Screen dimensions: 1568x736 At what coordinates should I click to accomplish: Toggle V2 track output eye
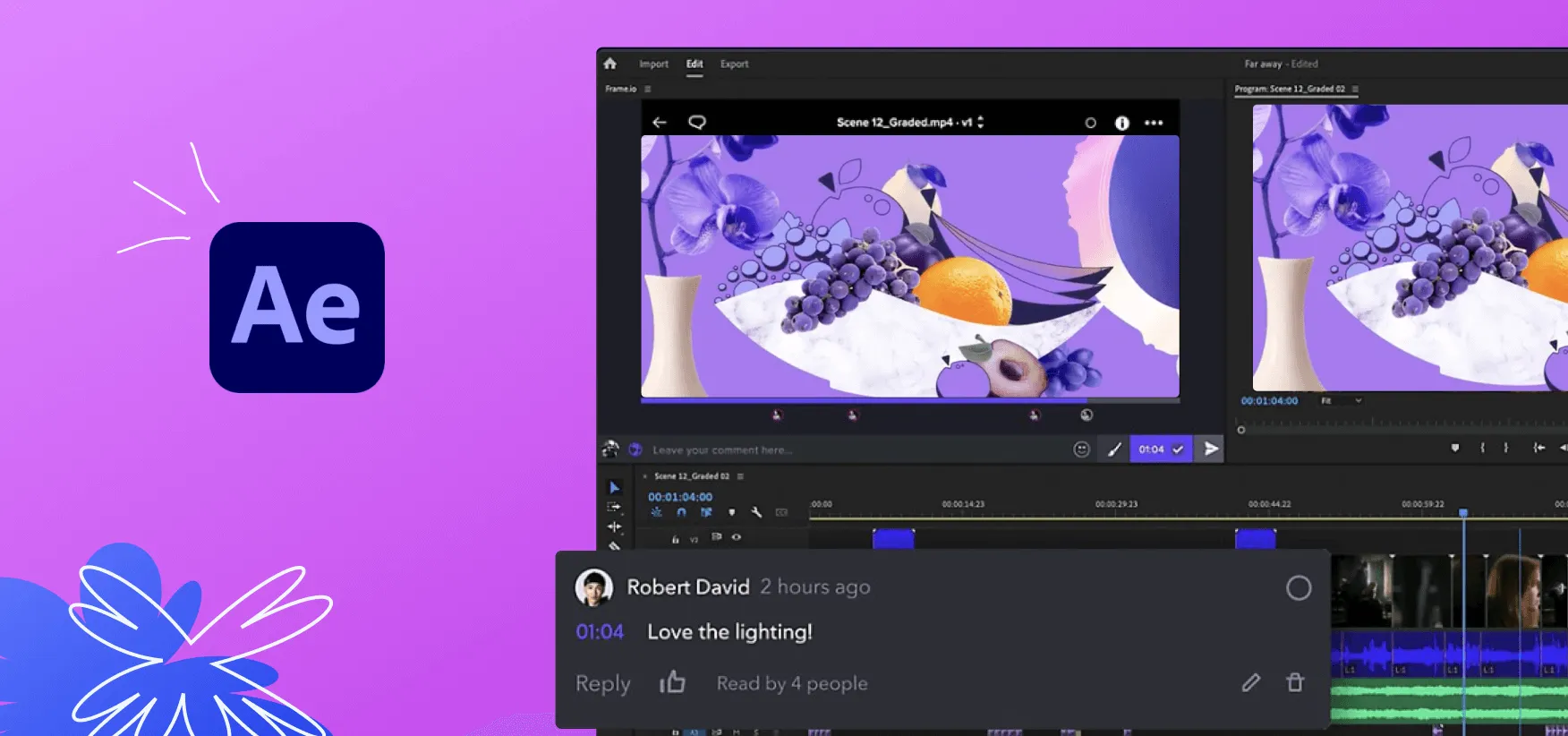click(737, 537)
